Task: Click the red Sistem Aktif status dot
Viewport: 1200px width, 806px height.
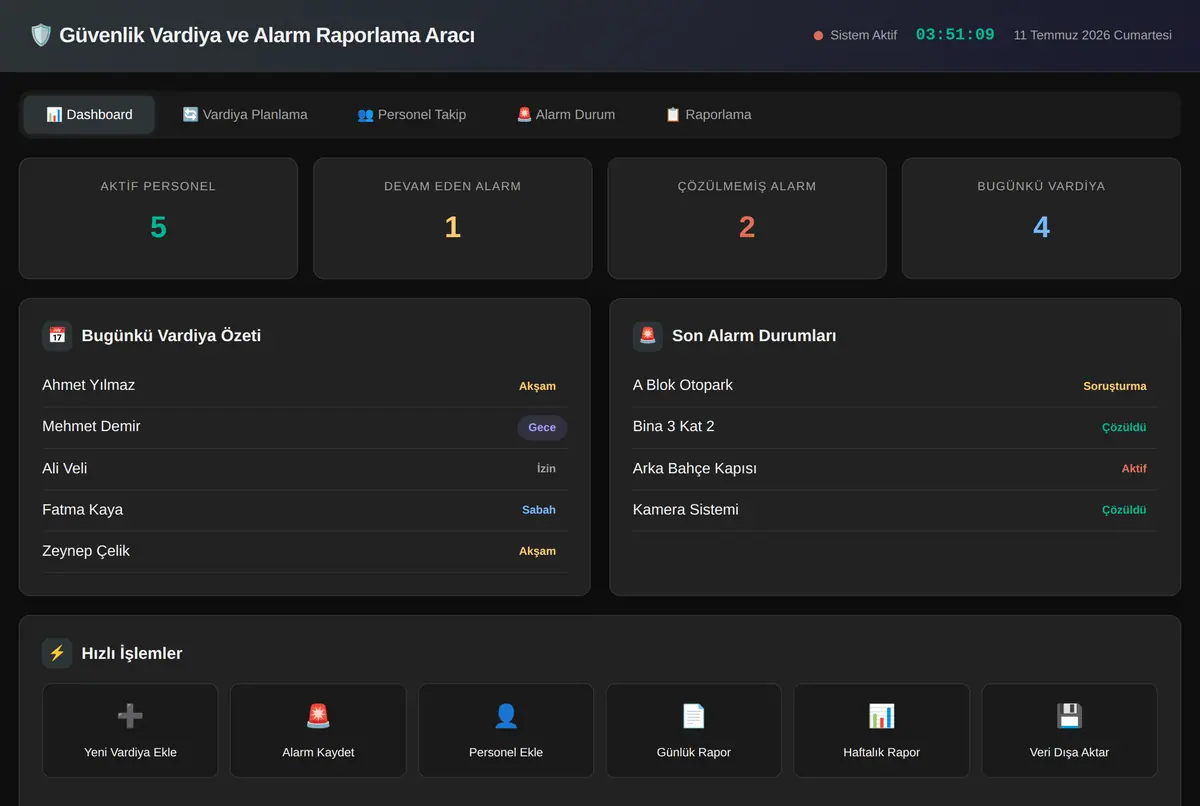Action: 818,35
